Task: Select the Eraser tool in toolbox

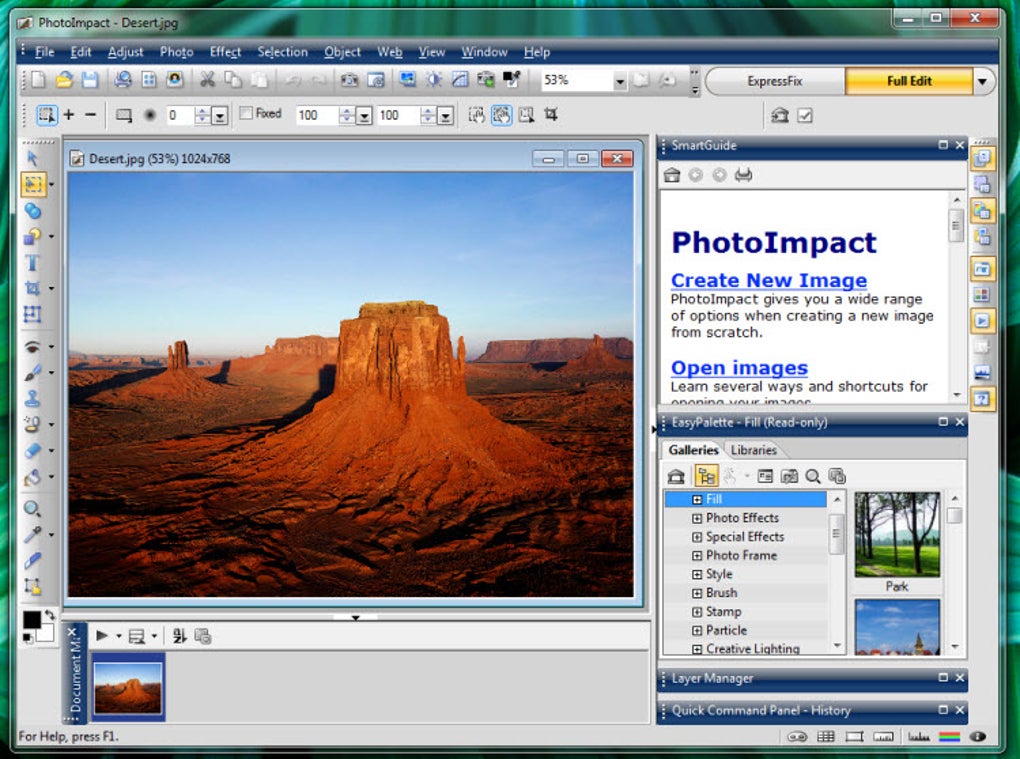Action: [x=32, y=450]
